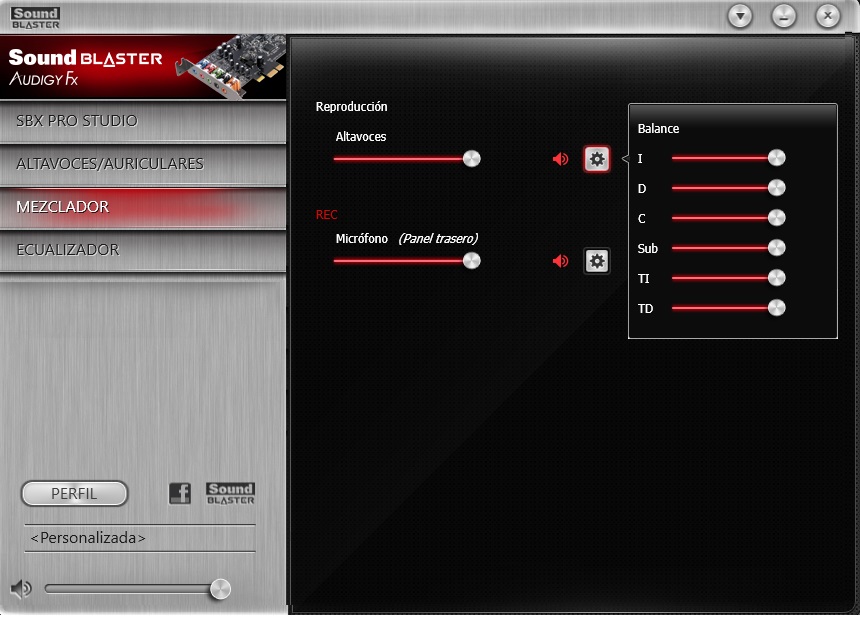The width and height of the screenshot is (860, 619).
Task: Click the Altavoces volume slider knob
Action: point(471,159)
